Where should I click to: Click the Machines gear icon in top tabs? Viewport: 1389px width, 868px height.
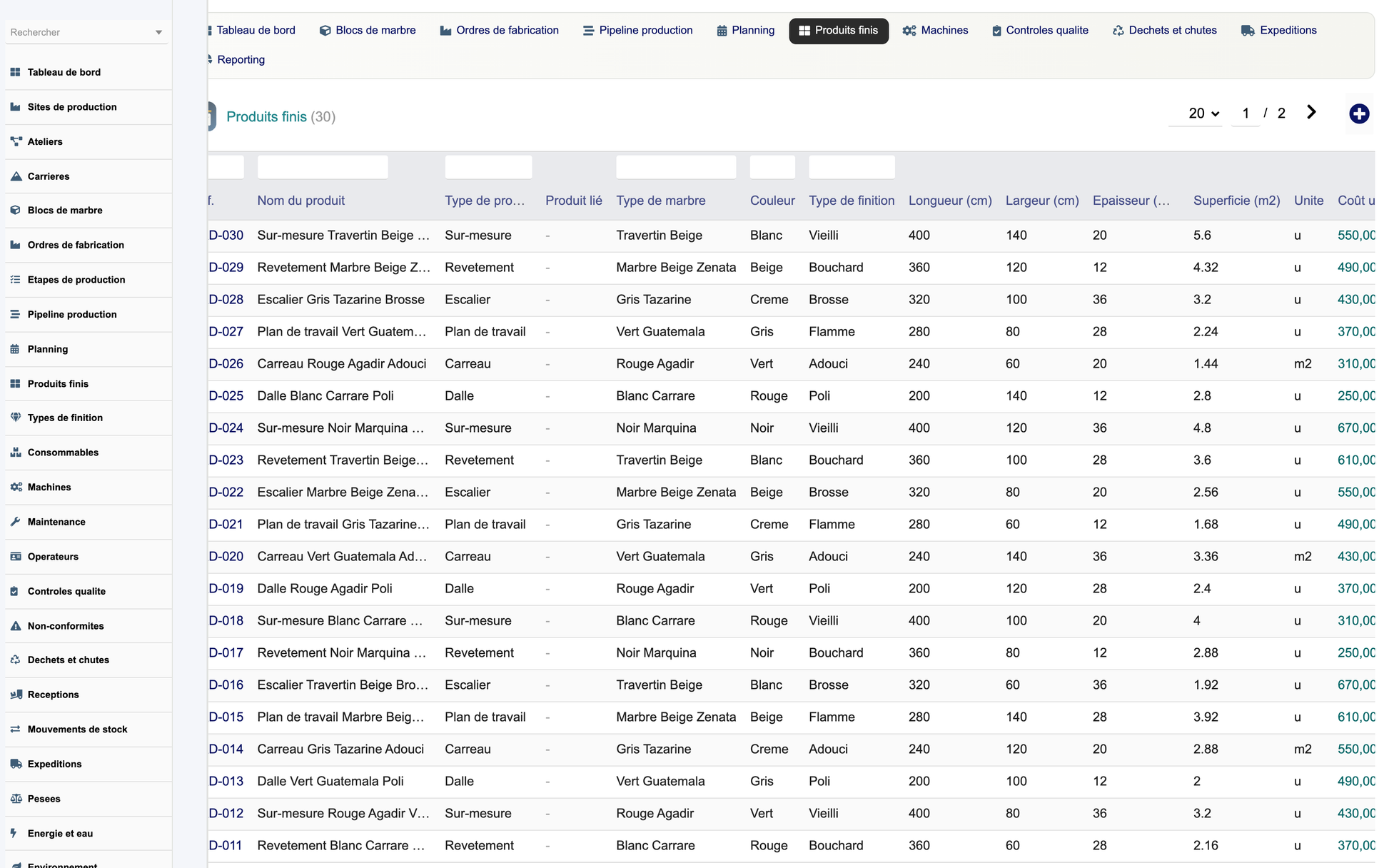909,31
